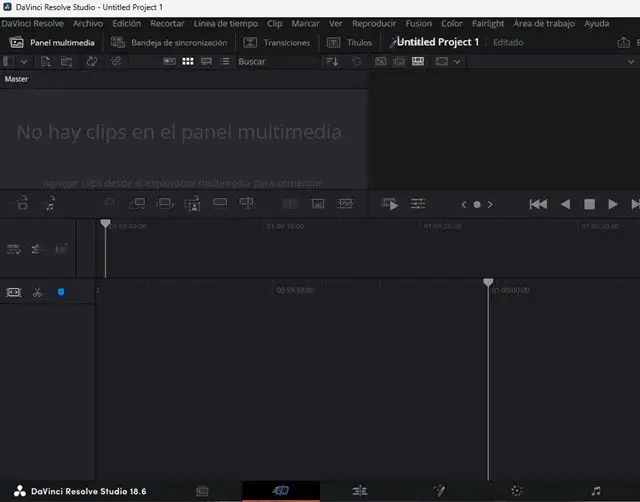Open the Archivo menu
Screen dimensions: 640x502
click(x=88, y=24)
